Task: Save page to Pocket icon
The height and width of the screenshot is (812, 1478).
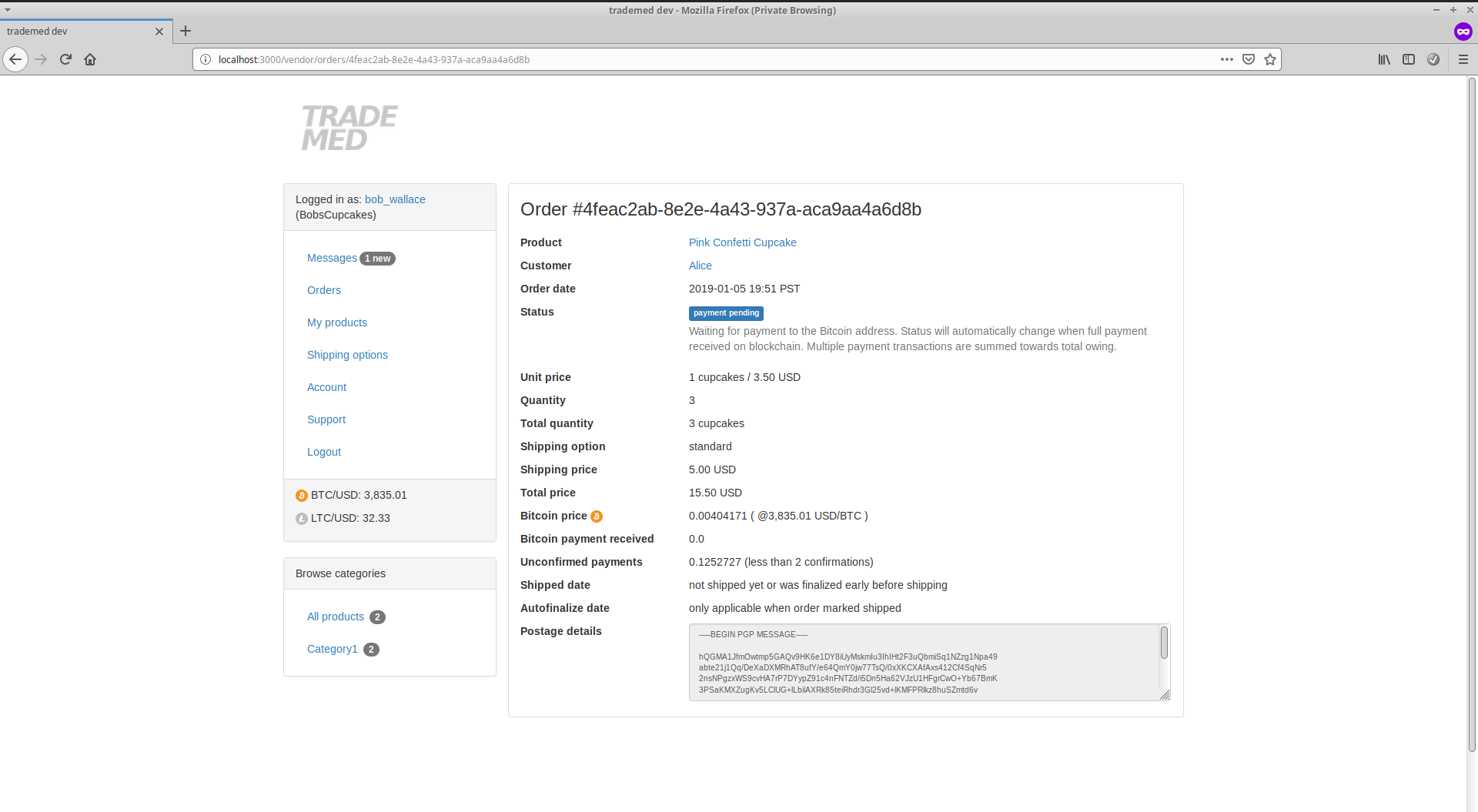Action: (1249, 59)
